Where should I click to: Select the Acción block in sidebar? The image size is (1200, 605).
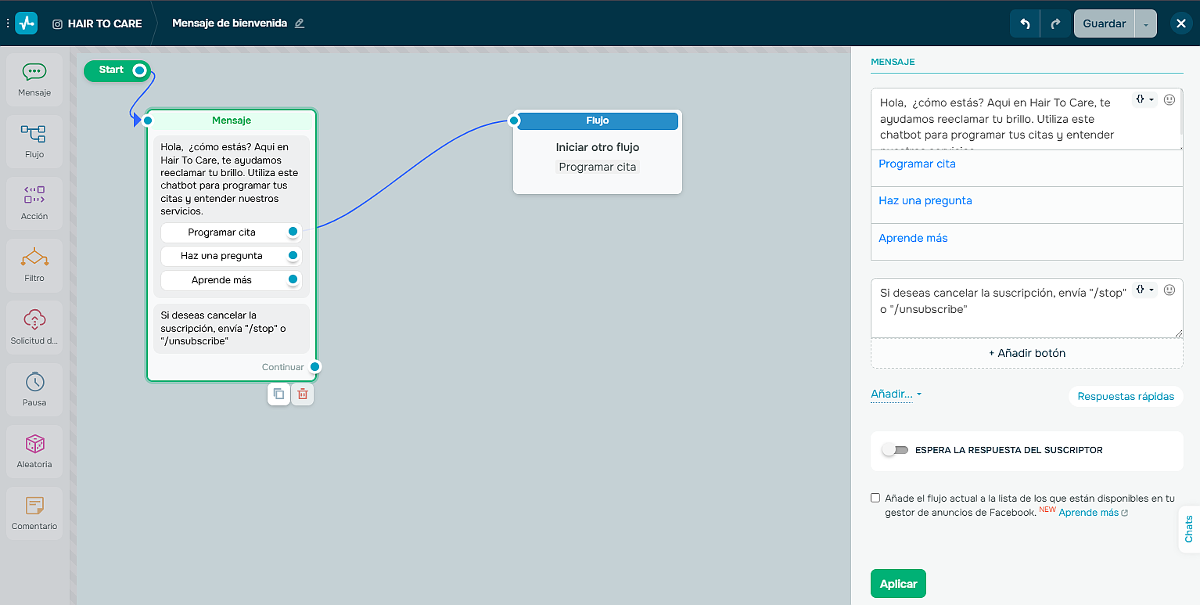pos(34,204)
